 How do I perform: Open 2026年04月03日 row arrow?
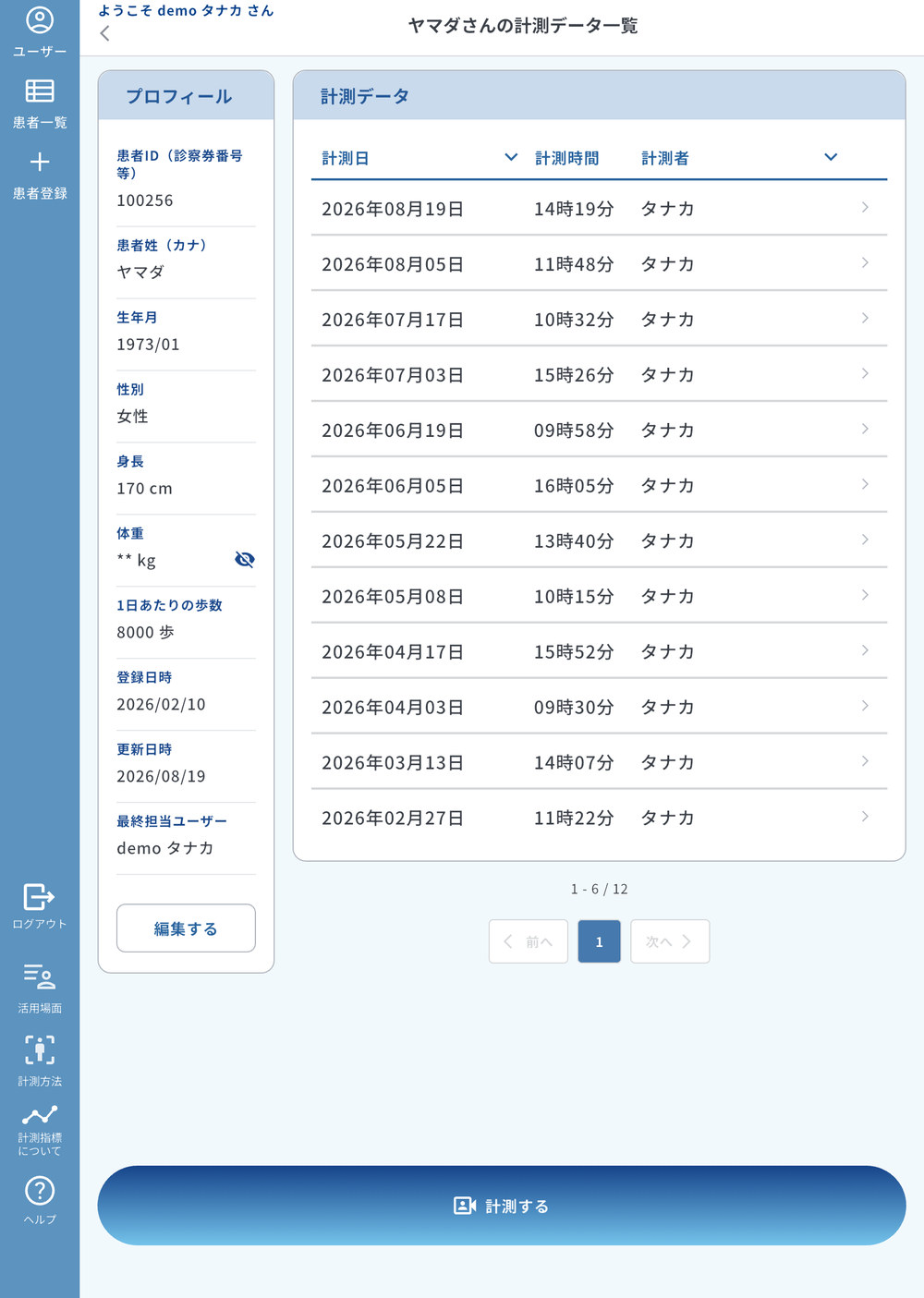865,707
